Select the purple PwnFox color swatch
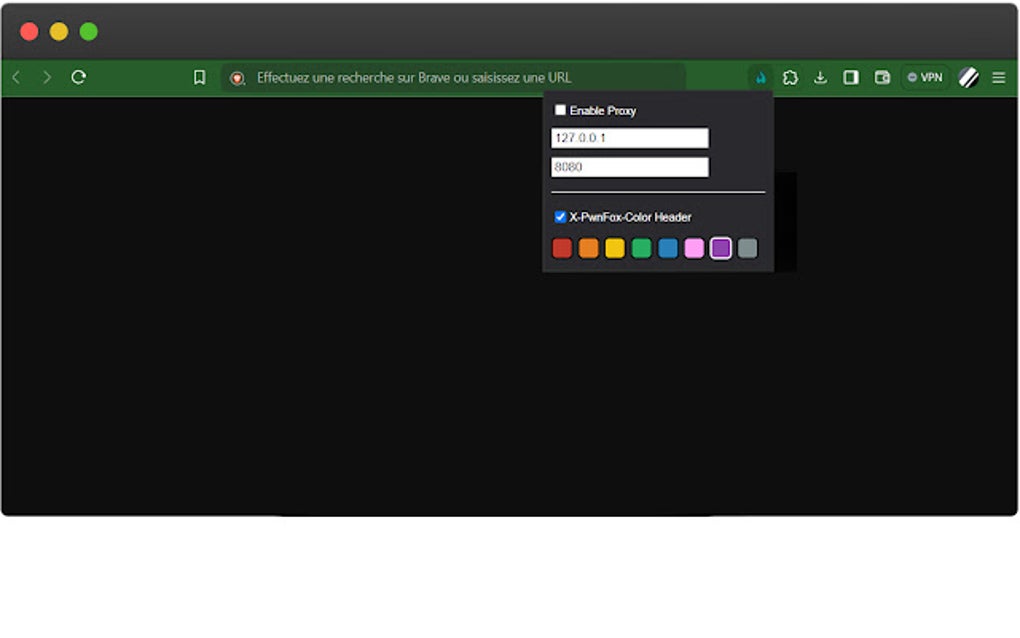1020x638 pixels. click(721, 248)
